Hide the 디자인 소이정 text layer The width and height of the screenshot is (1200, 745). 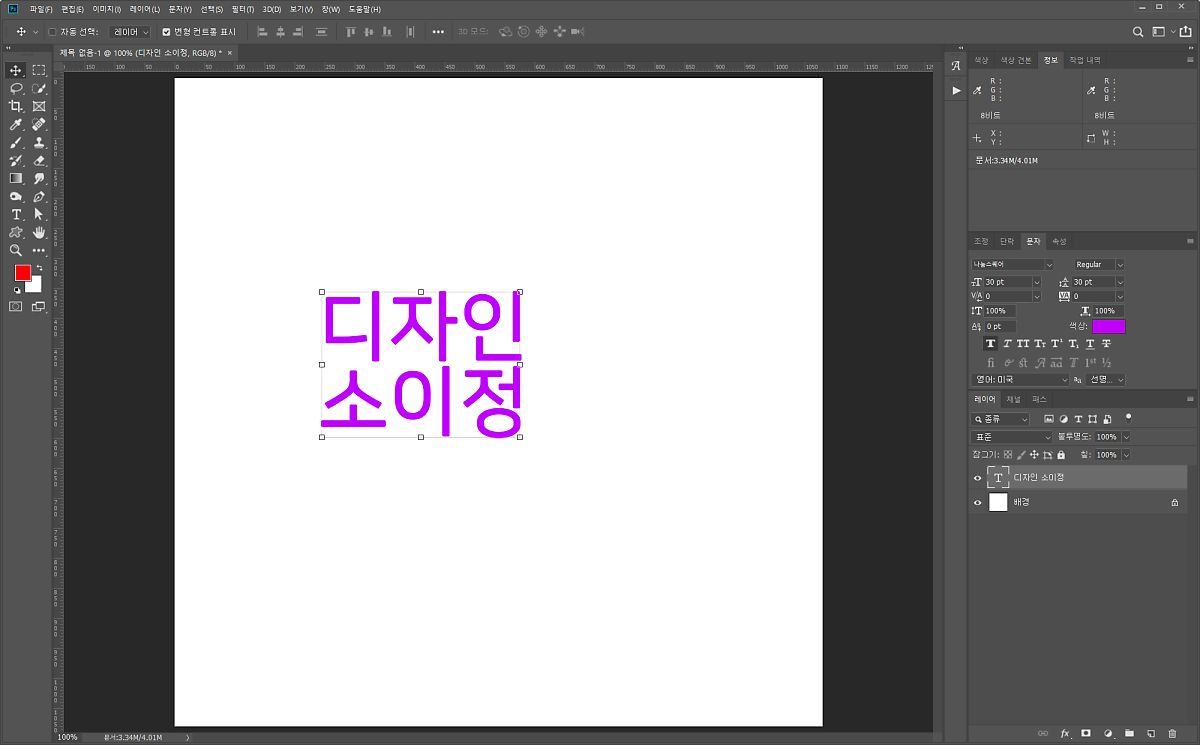tap(978, 478)
